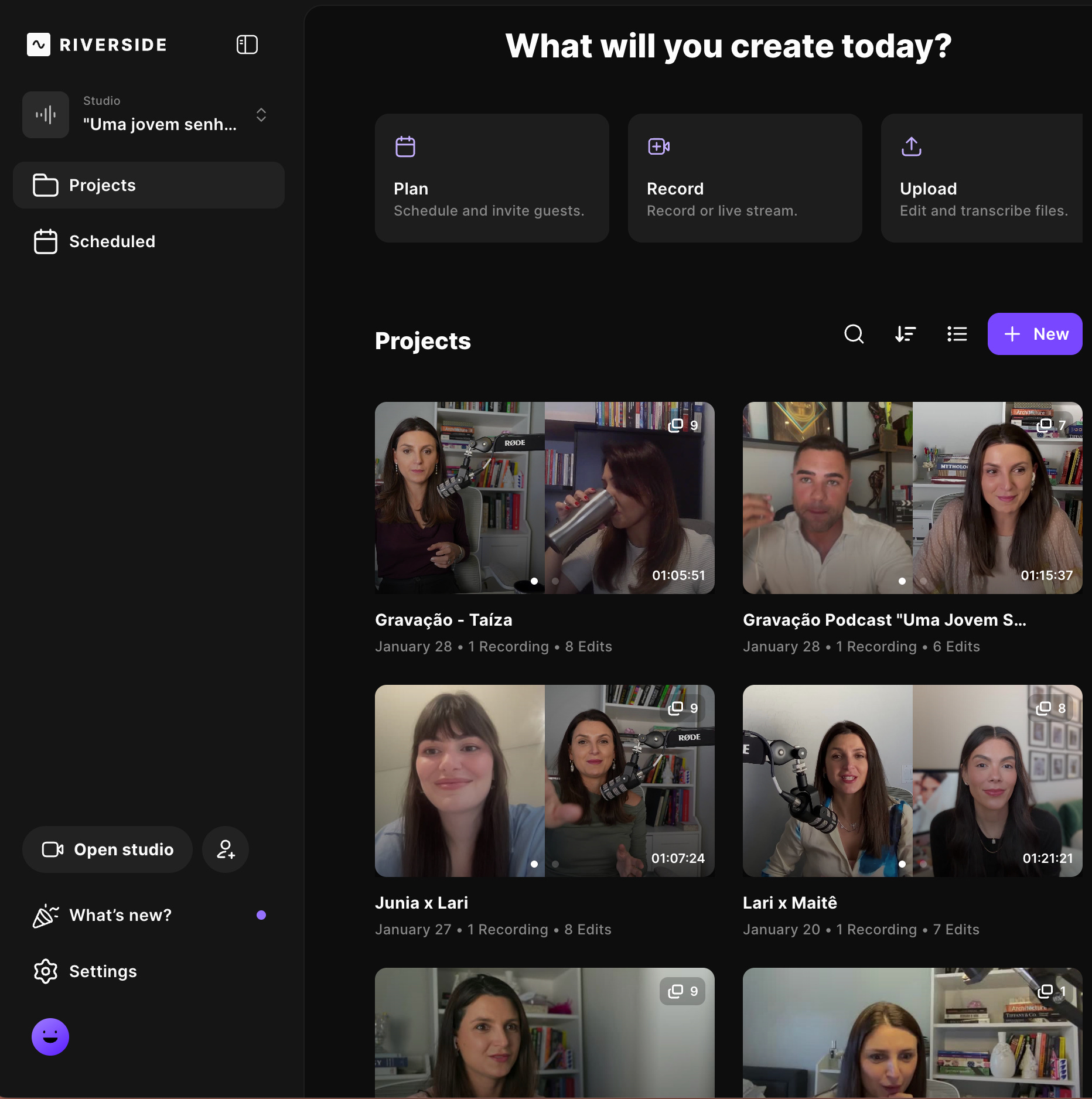The image size is (1092, 1099).
Task: Click the Projects folder icon
Action: (46, 185)
